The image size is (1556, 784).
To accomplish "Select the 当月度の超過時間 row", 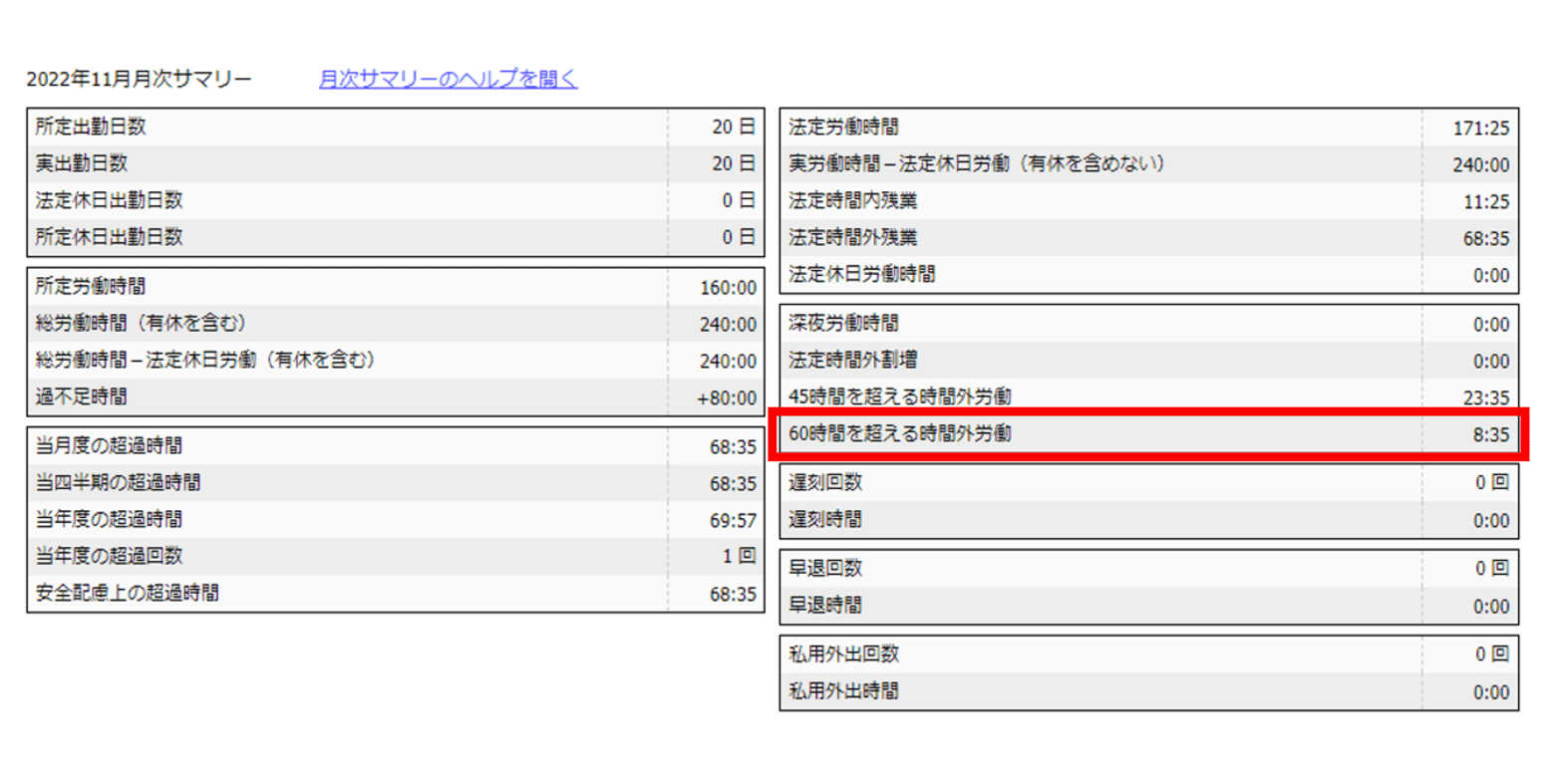I will (299, 446).
